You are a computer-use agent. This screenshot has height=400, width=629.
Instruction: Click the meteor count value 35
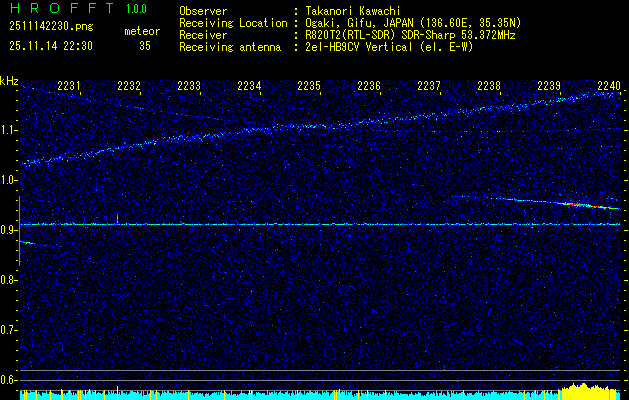click(x=145, y=46)
